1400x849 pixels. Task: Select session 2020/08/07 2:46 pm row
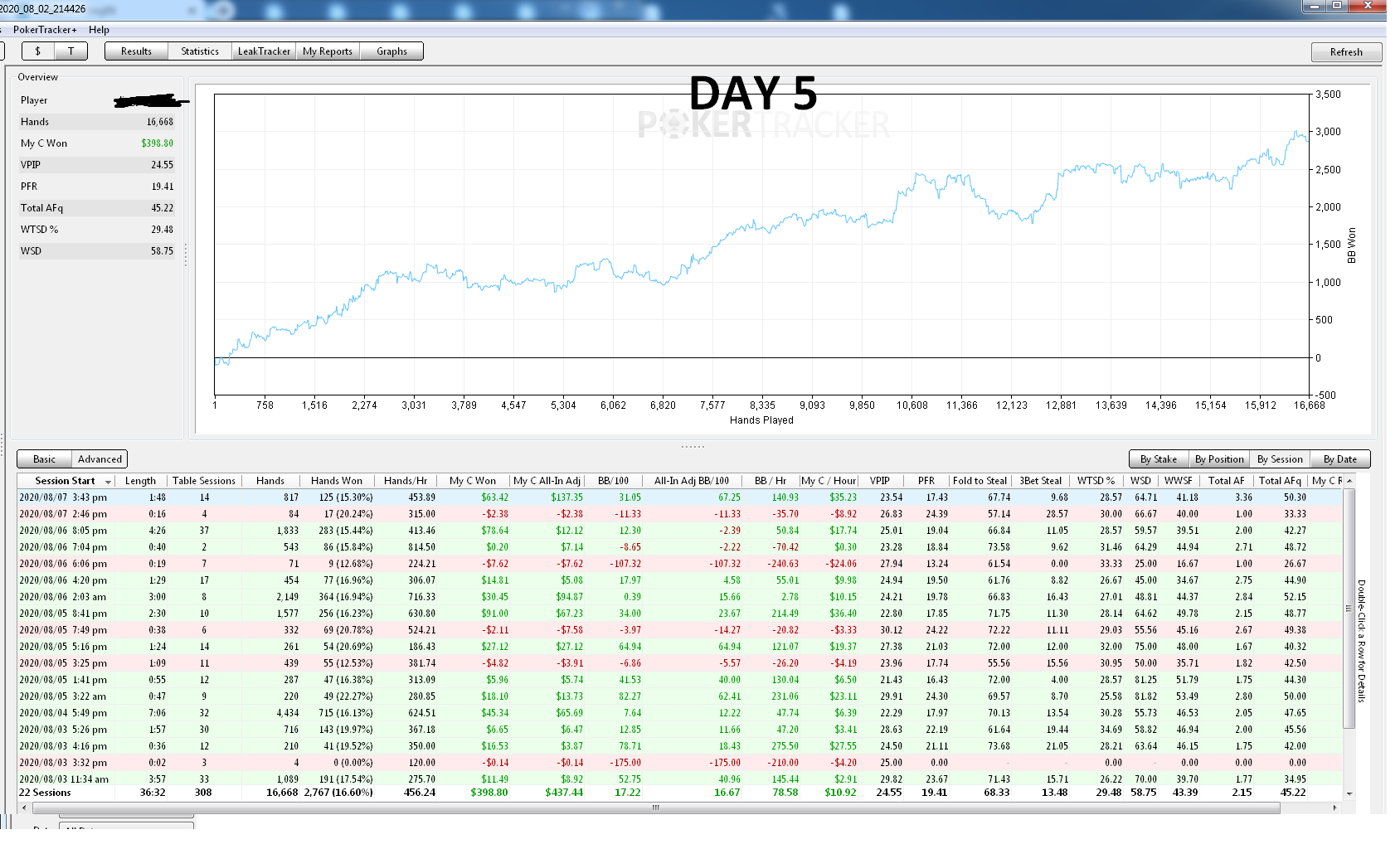(x=679, y=514)
